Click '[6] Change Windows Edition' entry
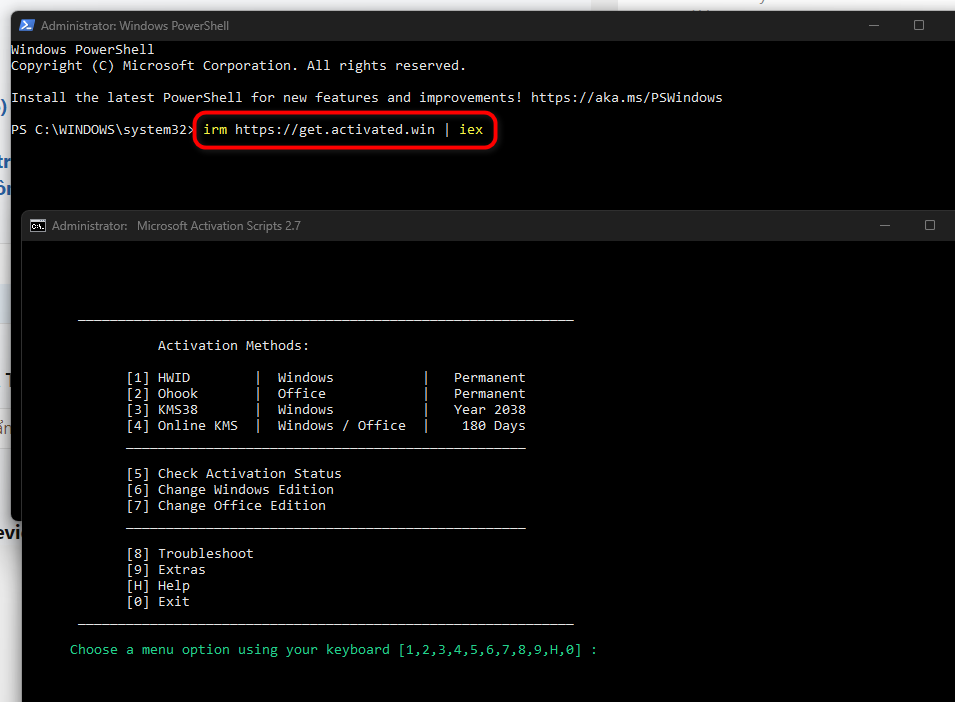The image size is (955, 702). tap(230, 490)
